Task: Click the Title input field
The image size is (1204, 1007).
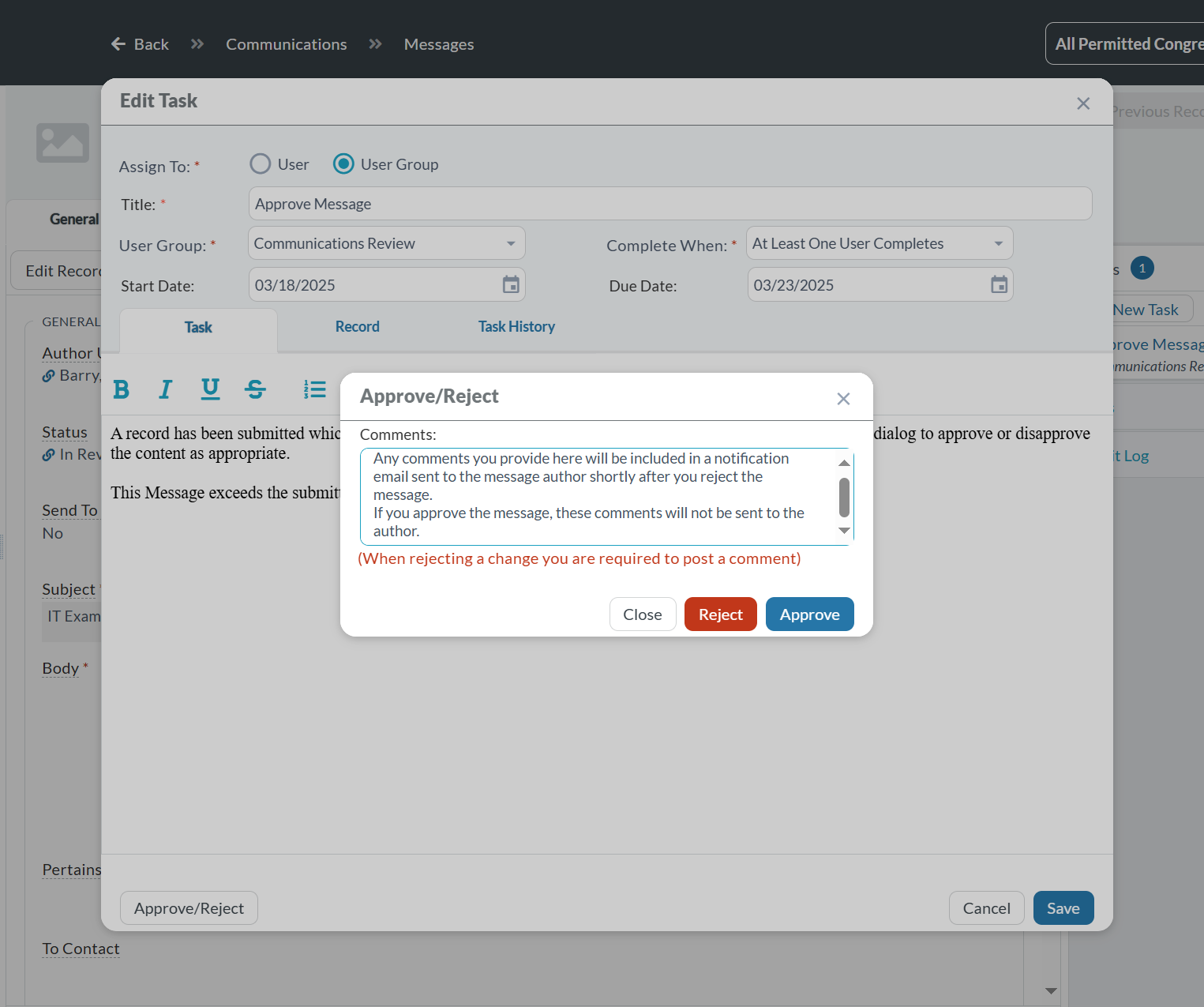Action: 670,204
